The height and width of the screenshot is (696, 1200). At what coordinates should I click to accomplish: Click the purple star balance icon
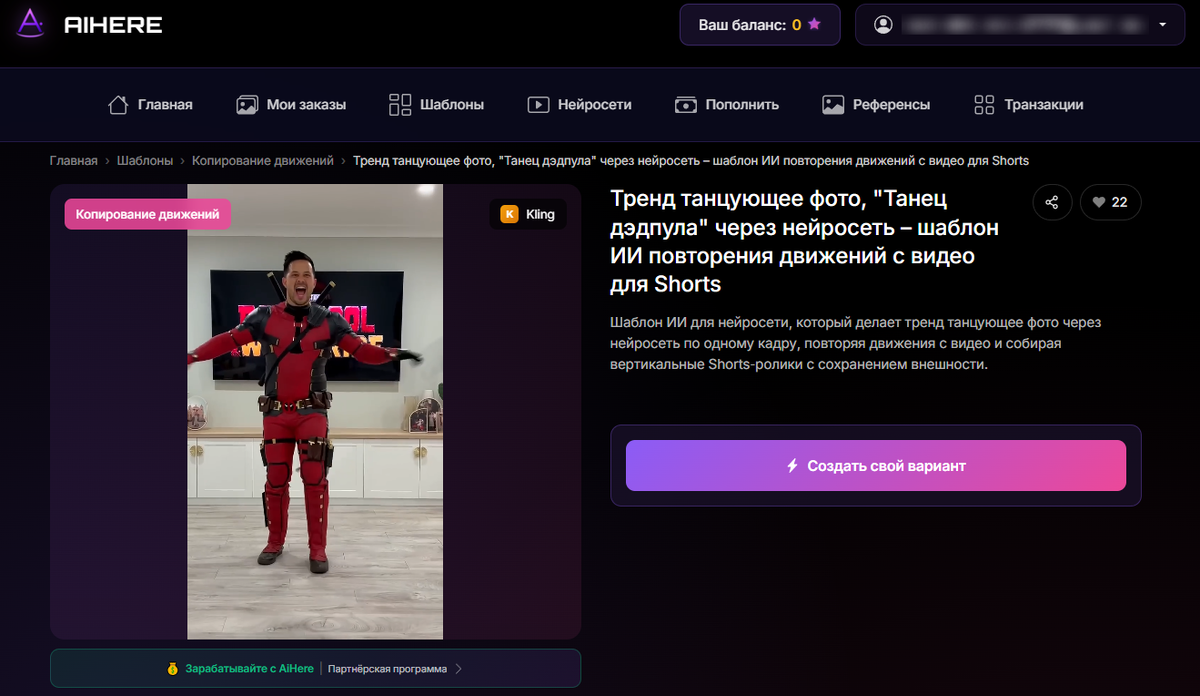tap(814, 25)
